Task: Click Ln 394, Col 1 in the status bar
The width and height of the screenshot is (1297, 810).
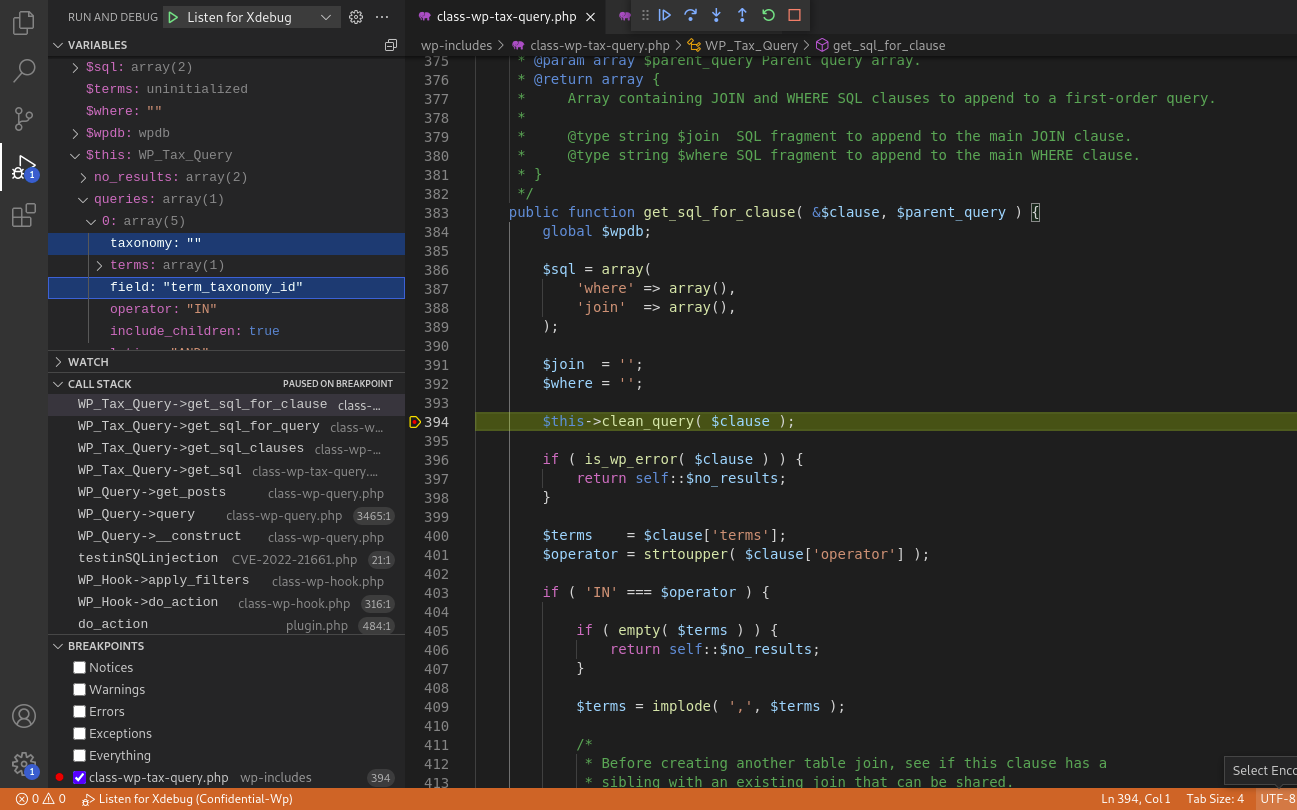Action: [1135, 799]
